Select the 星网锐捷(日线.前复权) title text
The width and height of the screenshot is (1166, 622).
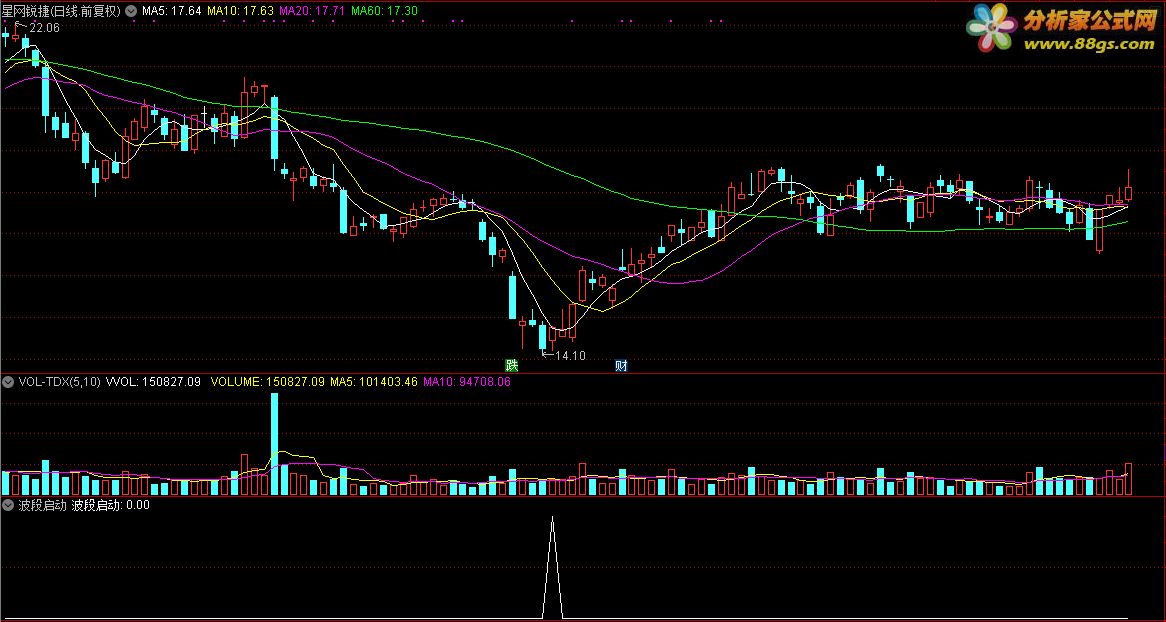click(63, 11)
